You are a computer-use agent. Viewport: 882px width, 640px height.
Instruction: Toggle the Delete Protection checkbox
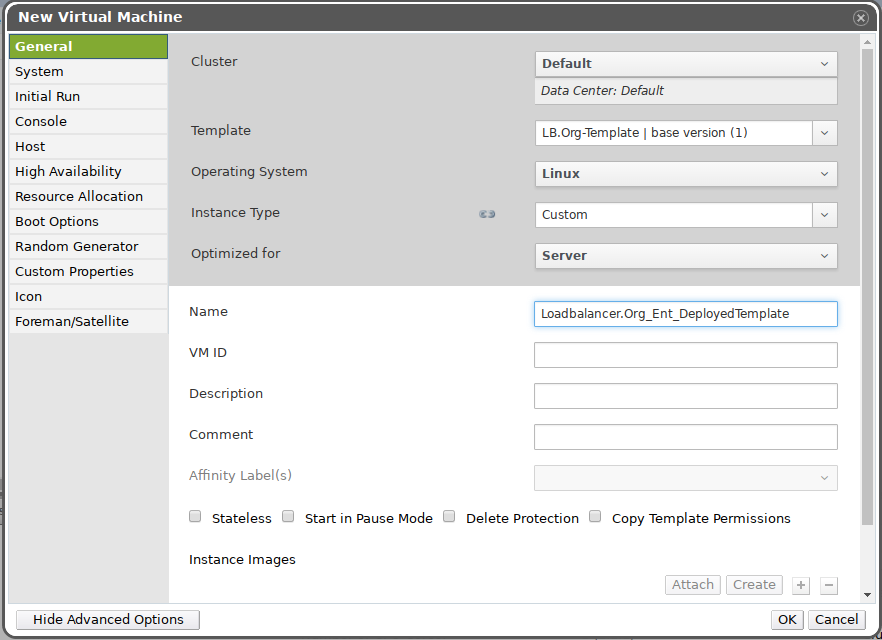pyautogui.click(x=449, y=517)
